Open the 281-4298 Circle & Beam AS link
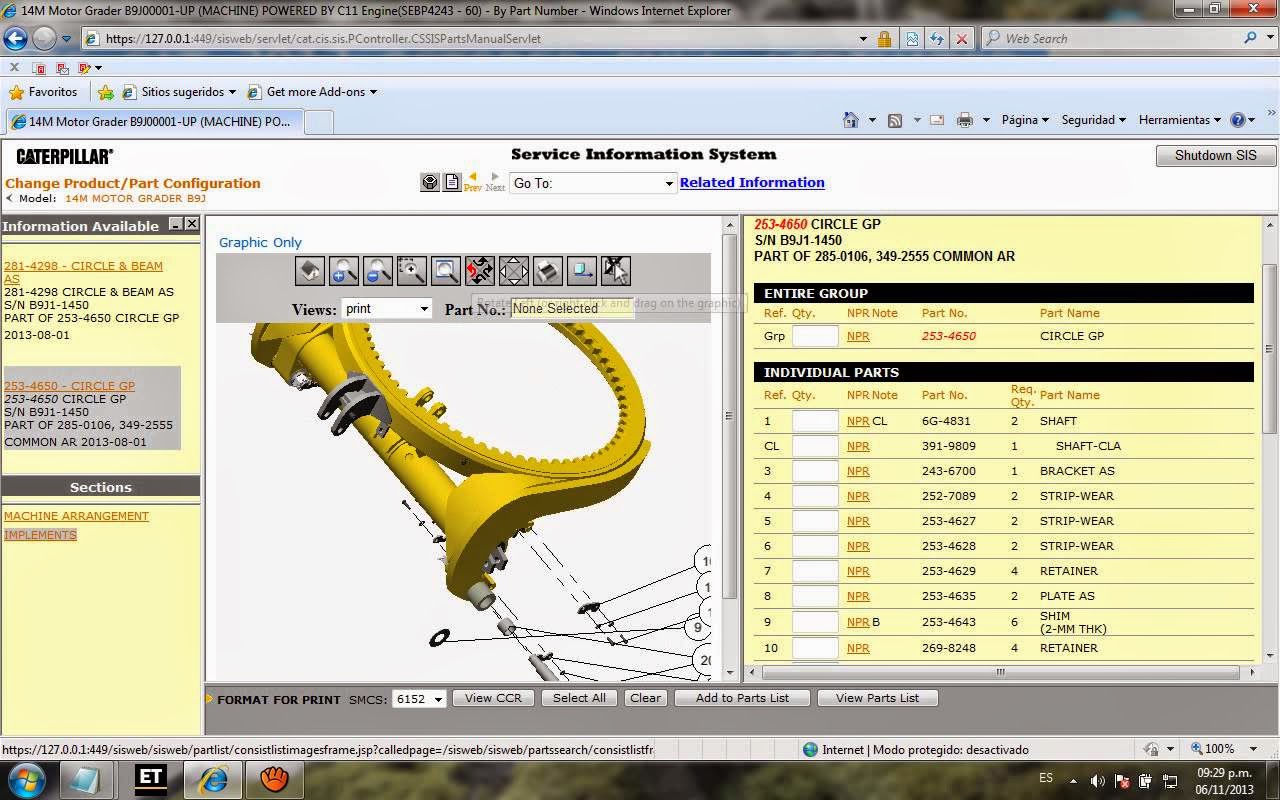The height and width of the screenshot is (800, 1280). [83, 272]
